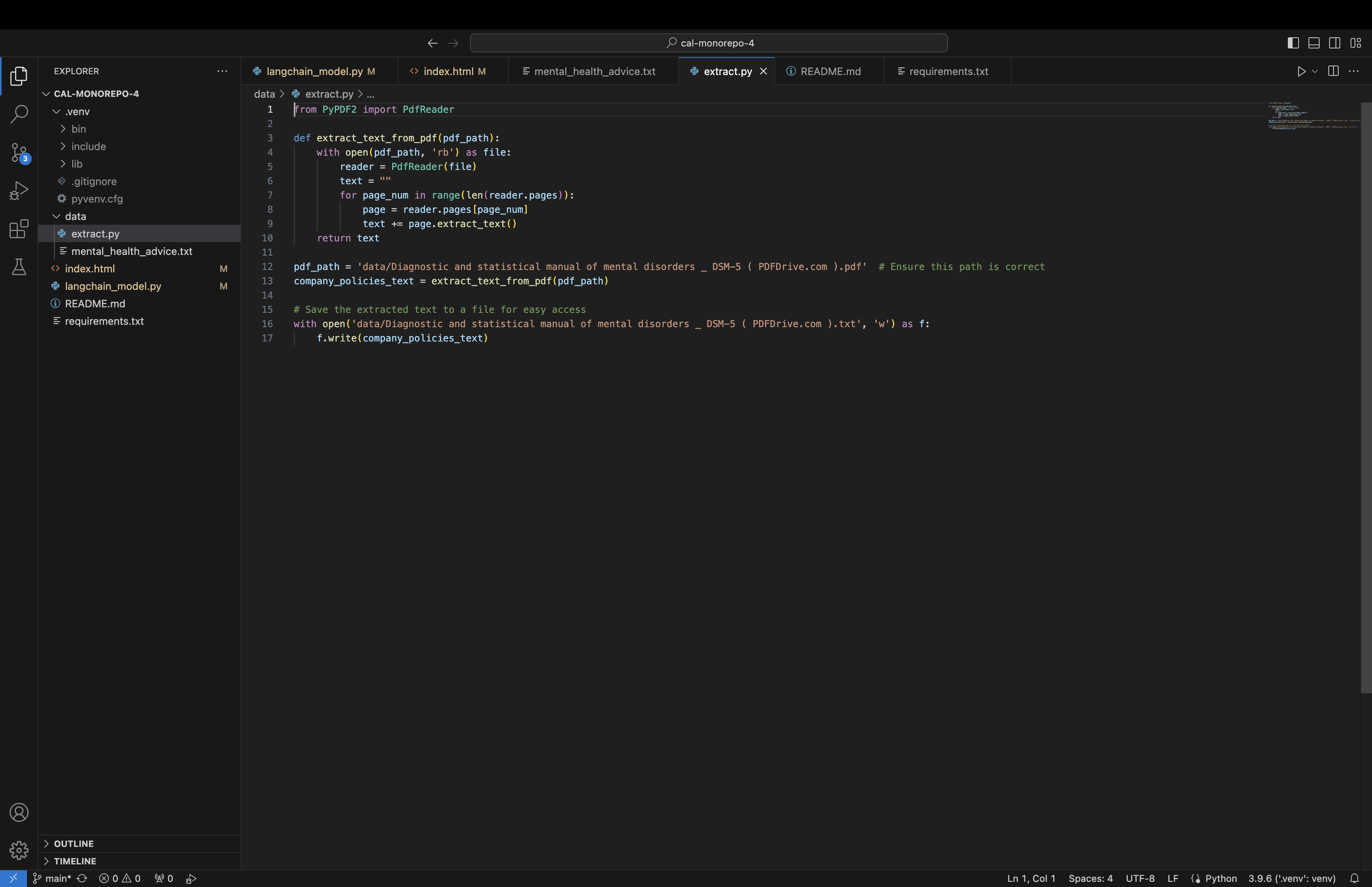
Task: Click the editor vertical scrollbar
Action: 1366,397
